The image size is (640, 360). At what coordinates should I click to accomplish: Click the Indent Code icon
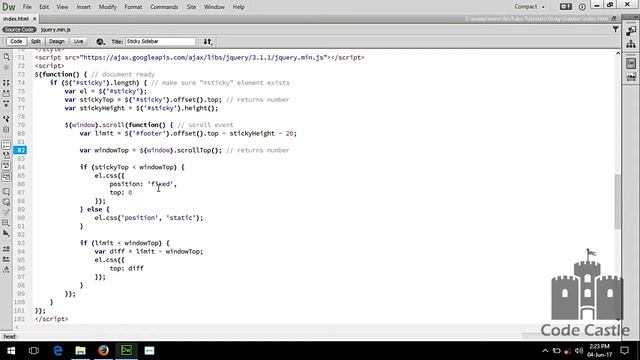[x=6, y=249]
